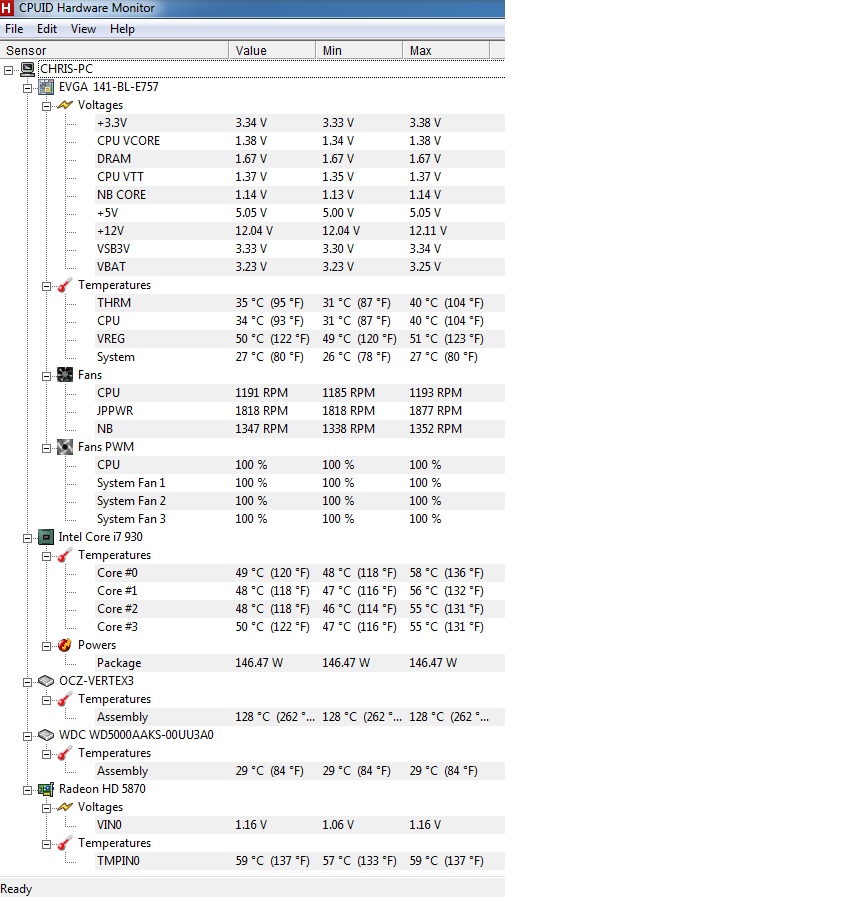
Task: Click the HWMonitor red H app icon
Action: point(6,7)
